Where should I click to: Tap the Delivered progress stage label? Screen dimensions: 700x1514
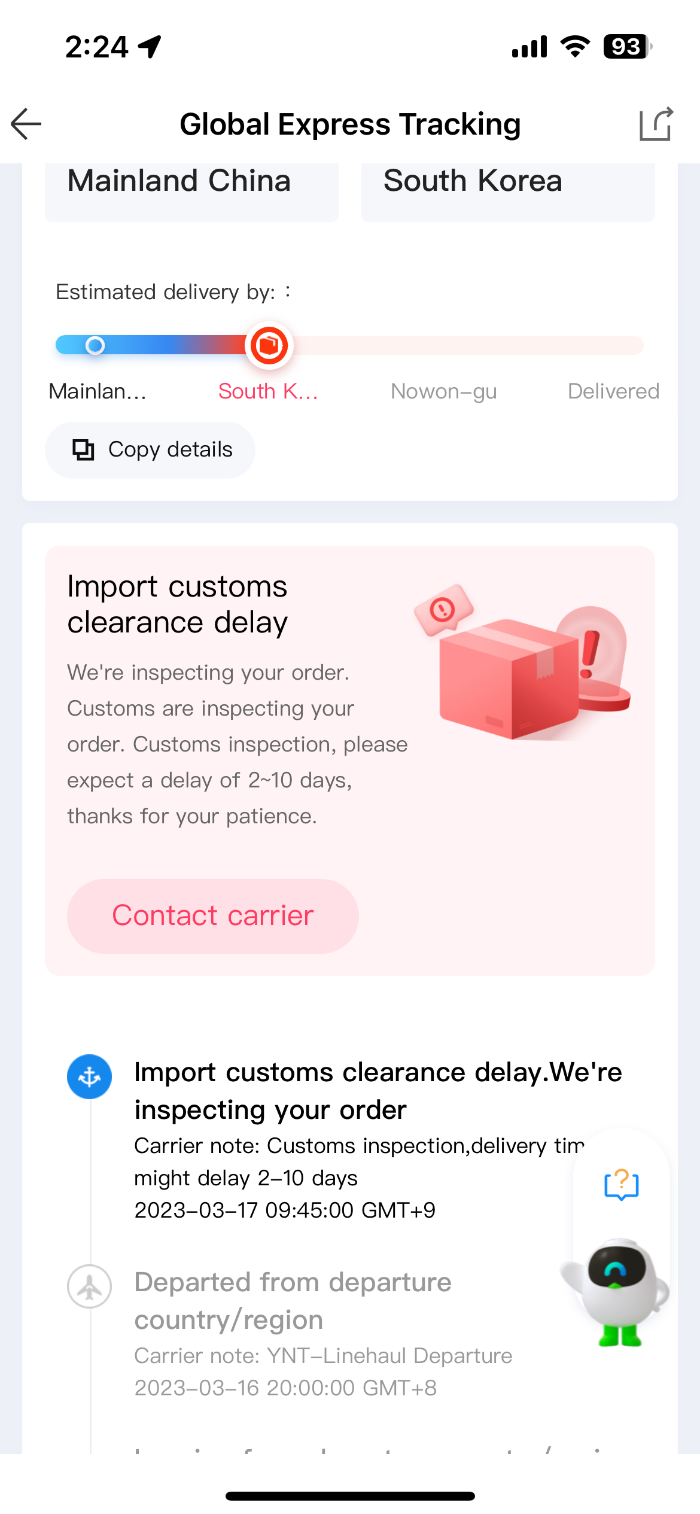614,391
